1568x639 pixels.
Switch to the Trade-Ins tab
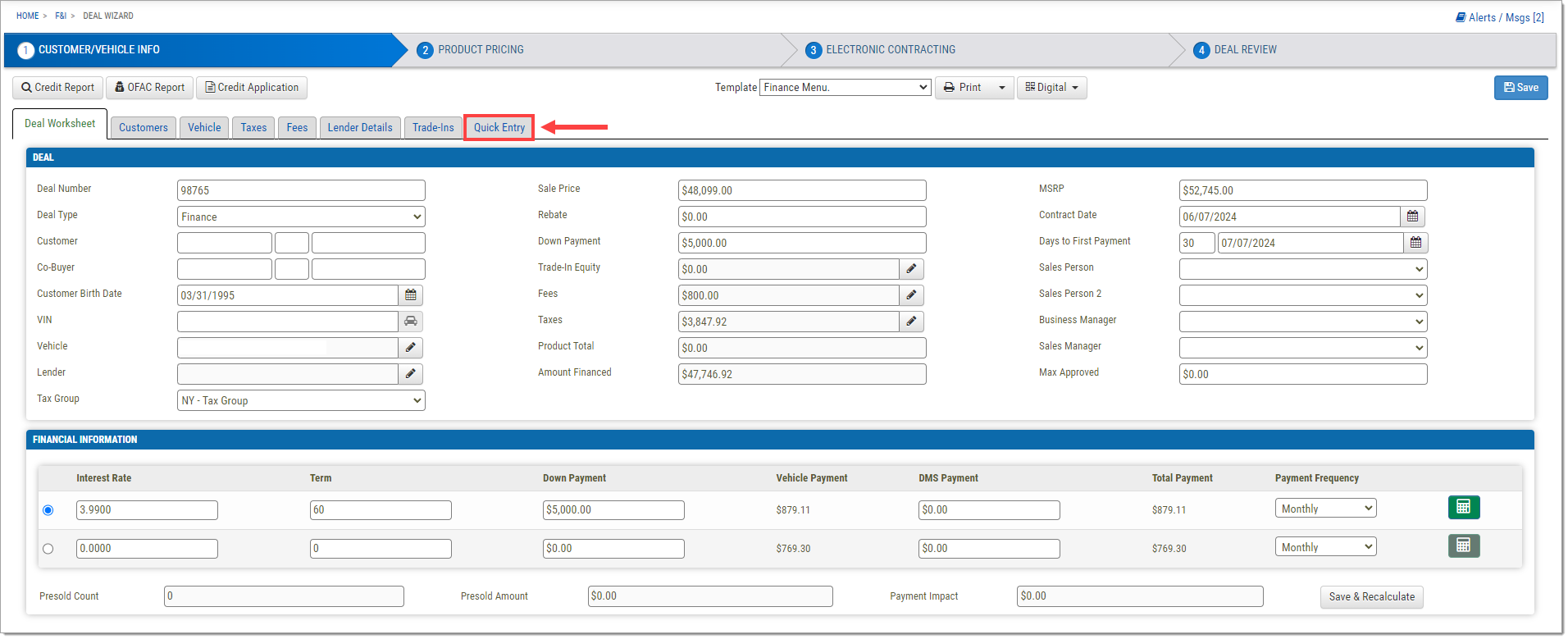(x=433, y=128)
